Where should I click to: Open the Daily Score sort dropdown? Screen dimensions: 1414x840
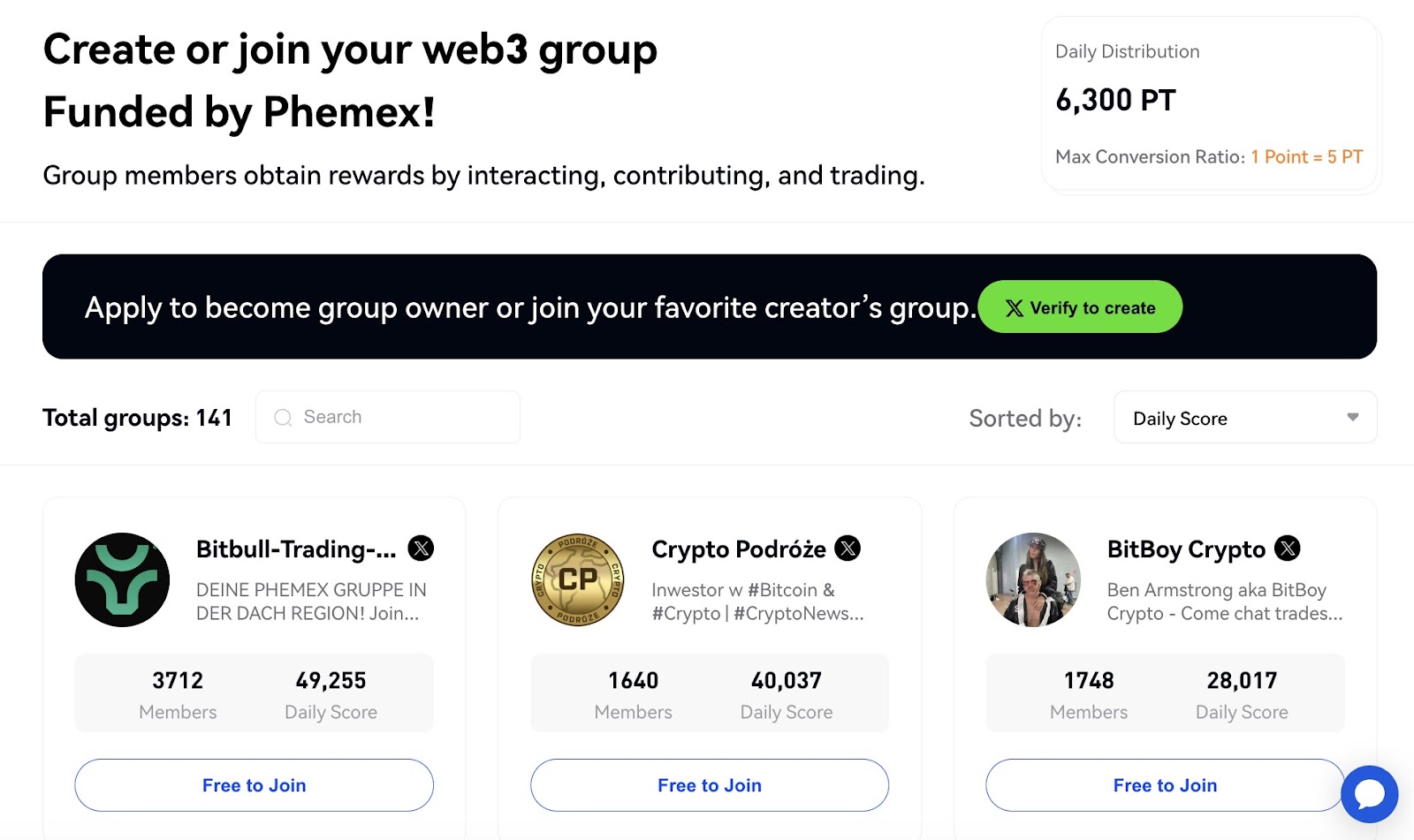(1245, 417)
